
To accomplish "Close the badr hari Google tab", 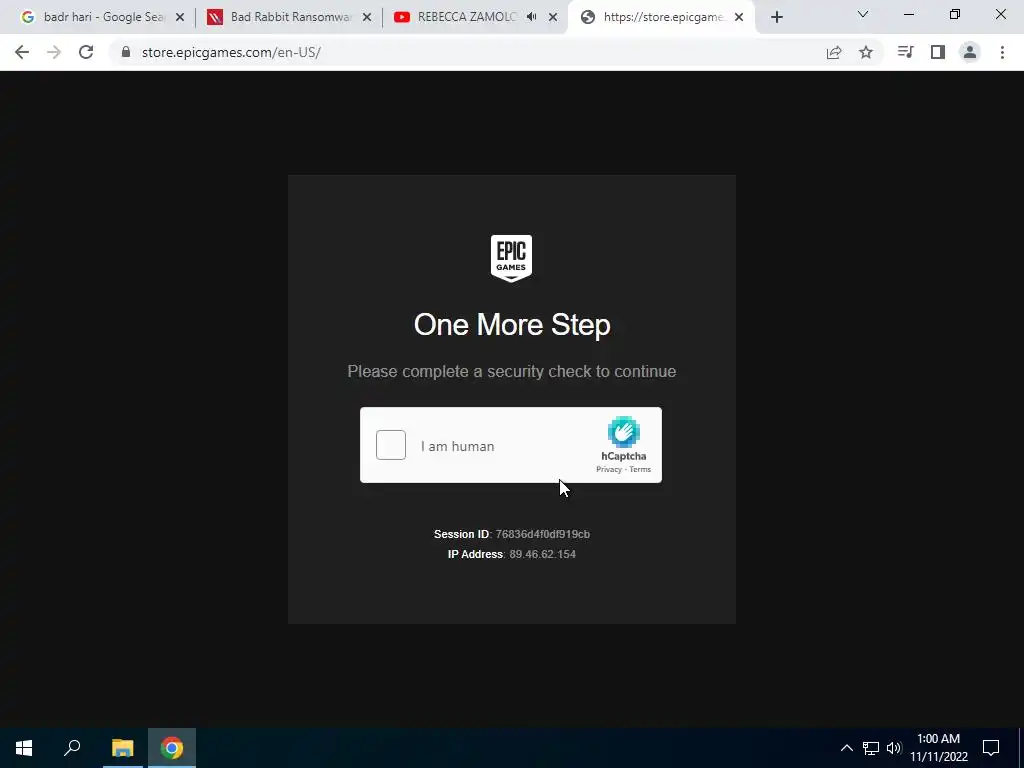I will 180,18.
